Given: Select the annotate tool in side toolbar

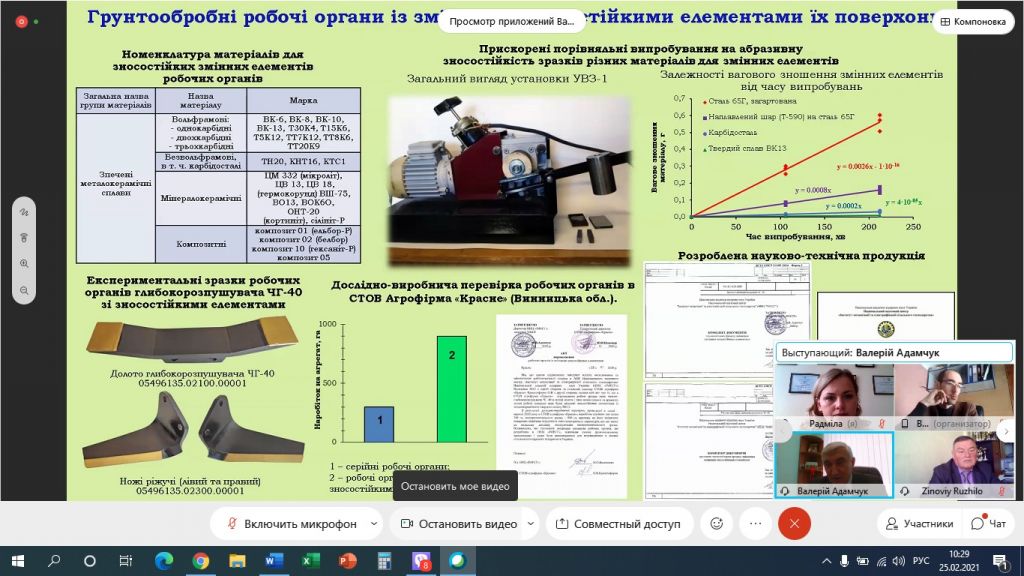Looking at the screenshot, I should (x=24, y=212).
